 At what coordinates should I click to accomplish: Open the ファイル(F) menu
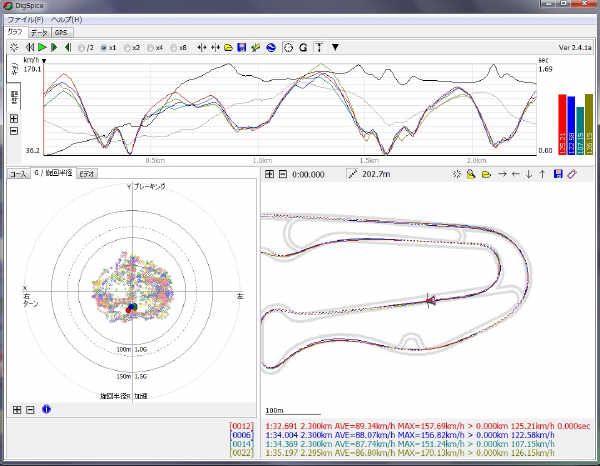[26, 20]
